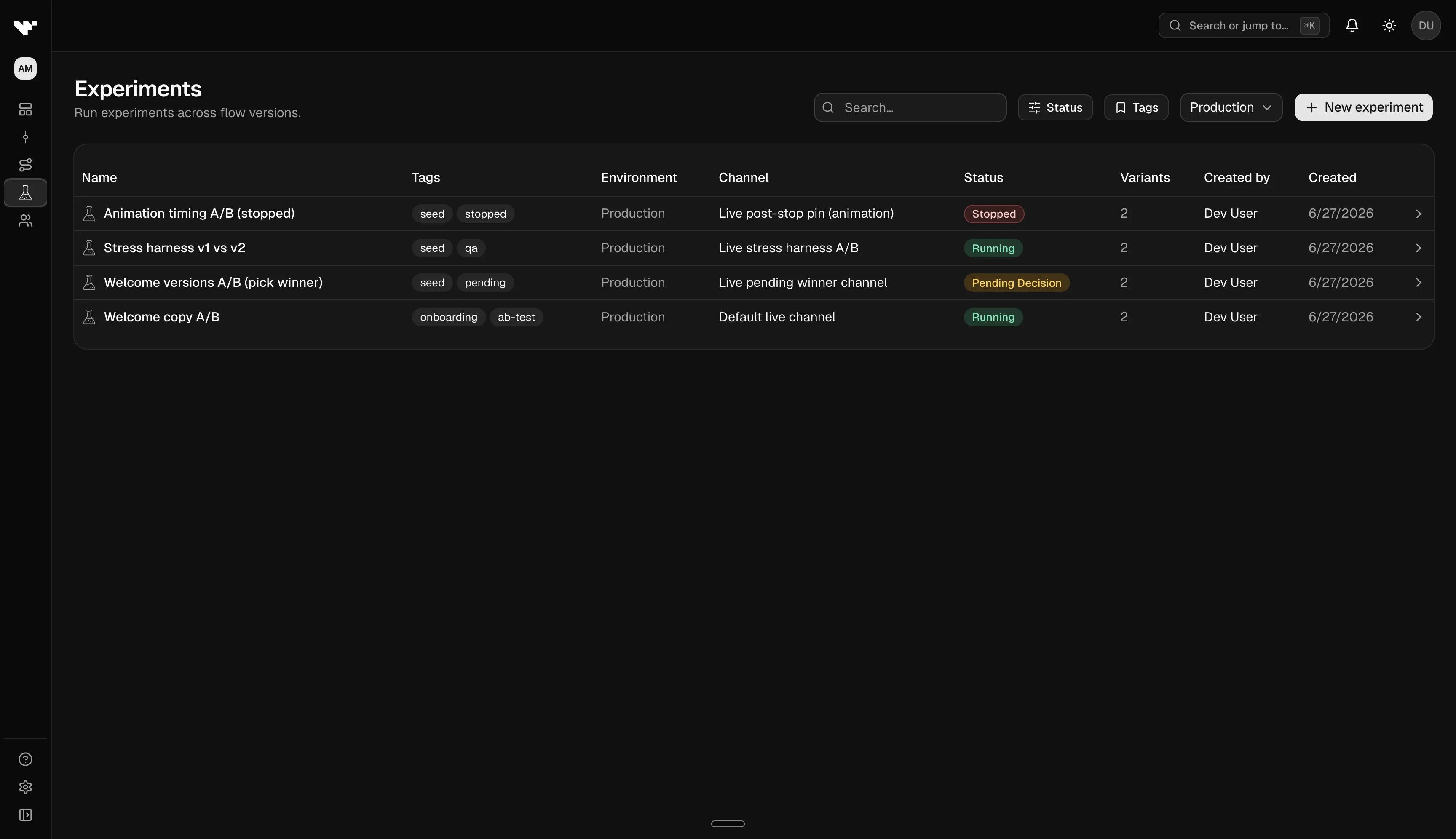Toggle light/dark theme with sun icon

pyautogui.click(x=1389, y=25)
